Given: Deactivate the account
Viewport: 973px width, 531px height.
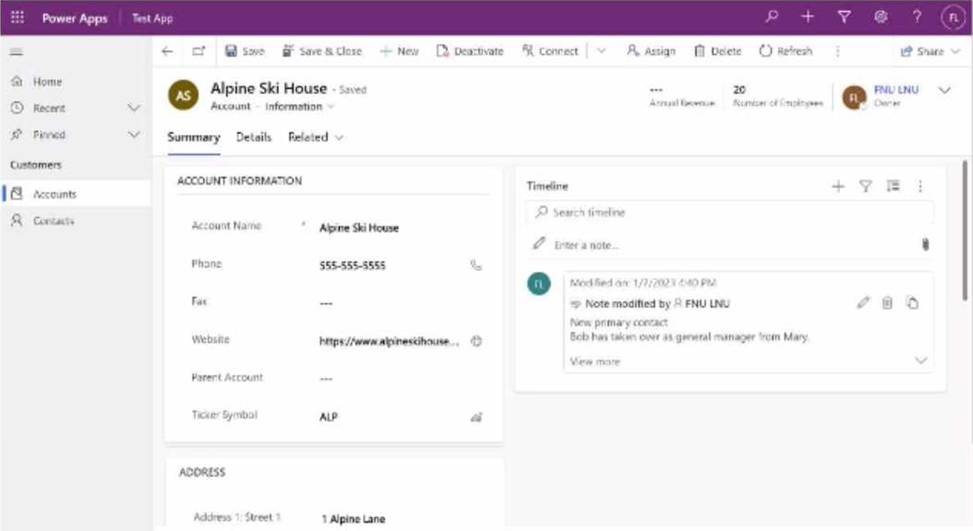Looking at the screenshot, I should (x=470, y=51).
